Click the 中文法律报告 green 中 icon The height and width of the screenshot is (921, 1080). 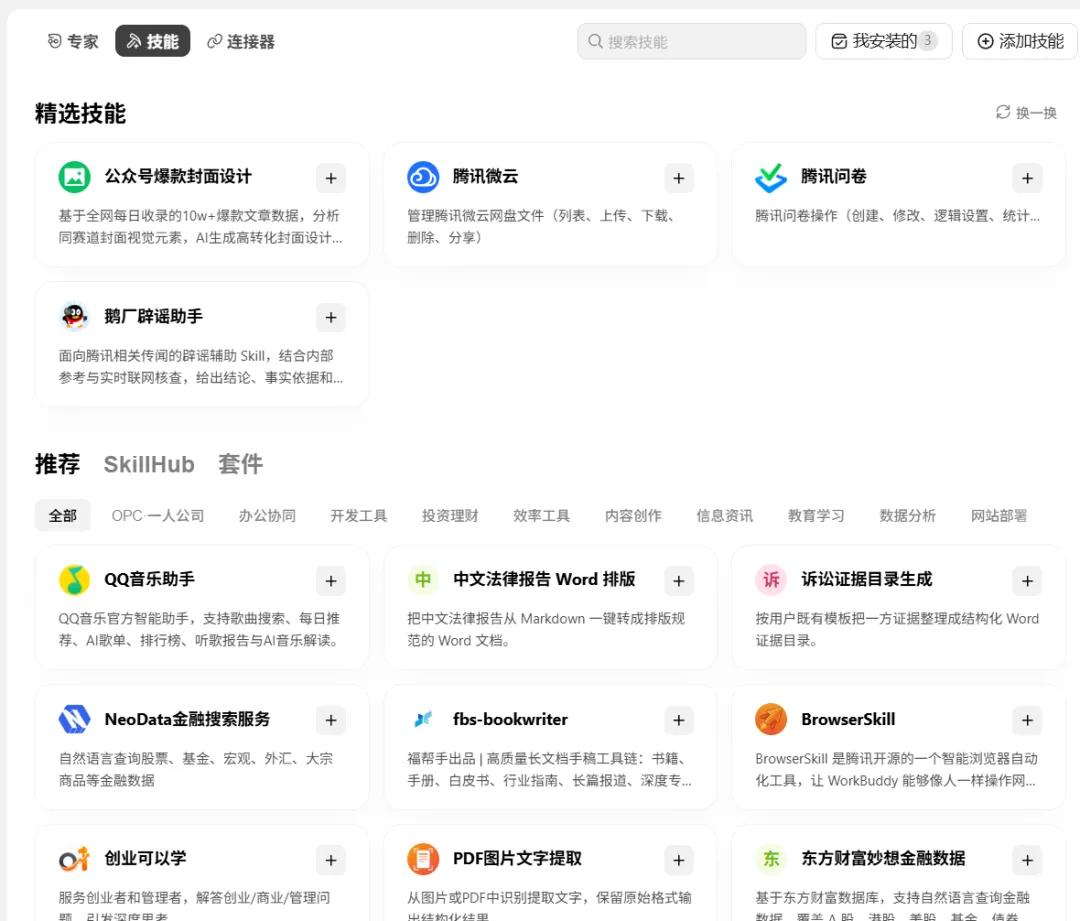423,580
